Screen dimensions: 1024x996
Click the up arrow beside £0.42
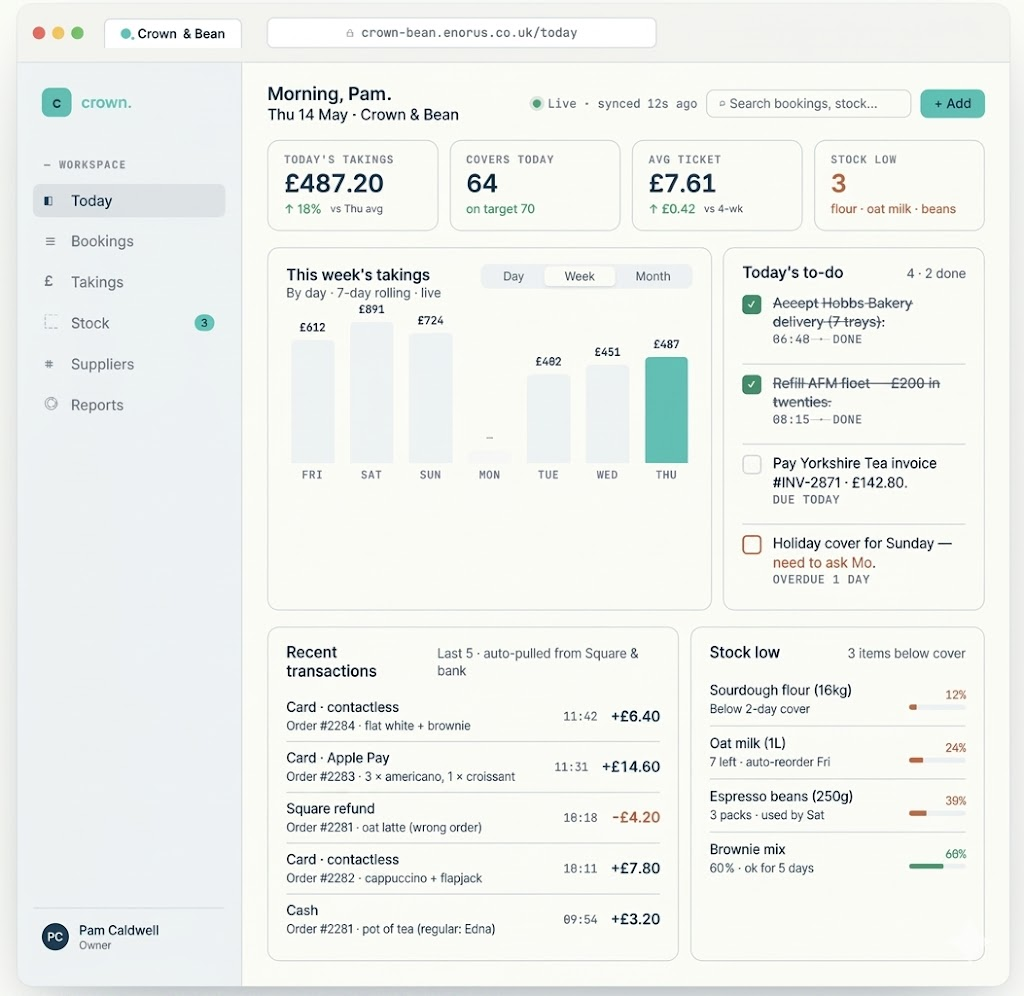coord(653,209)
